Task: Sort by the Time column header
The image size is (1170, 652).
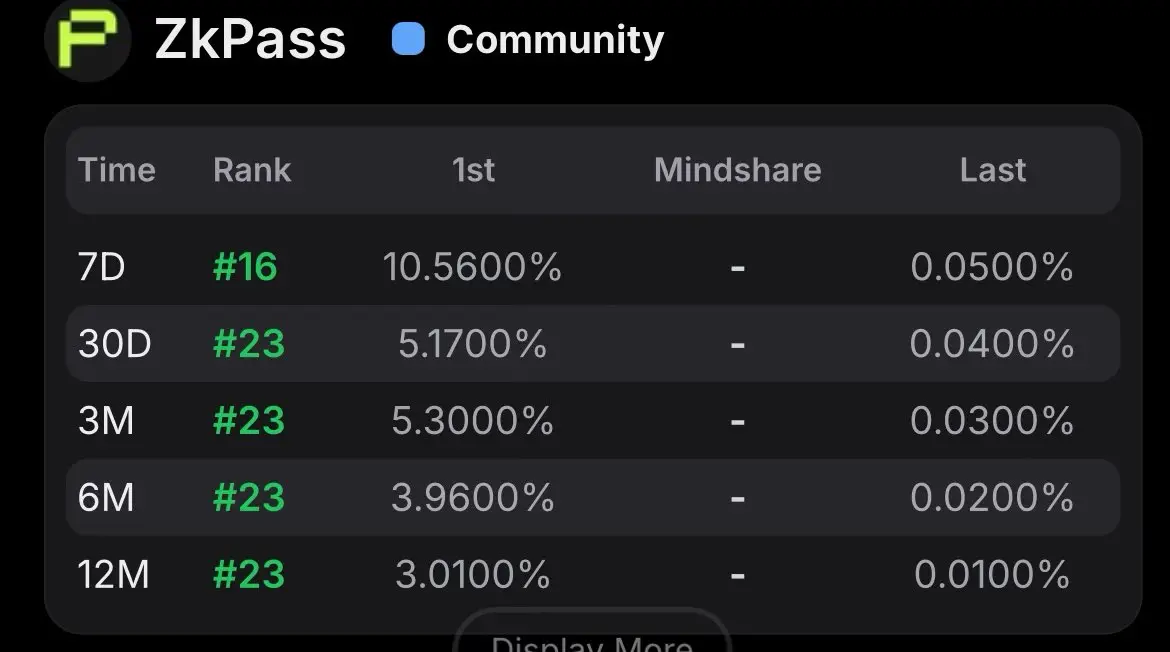Action: 117,170
